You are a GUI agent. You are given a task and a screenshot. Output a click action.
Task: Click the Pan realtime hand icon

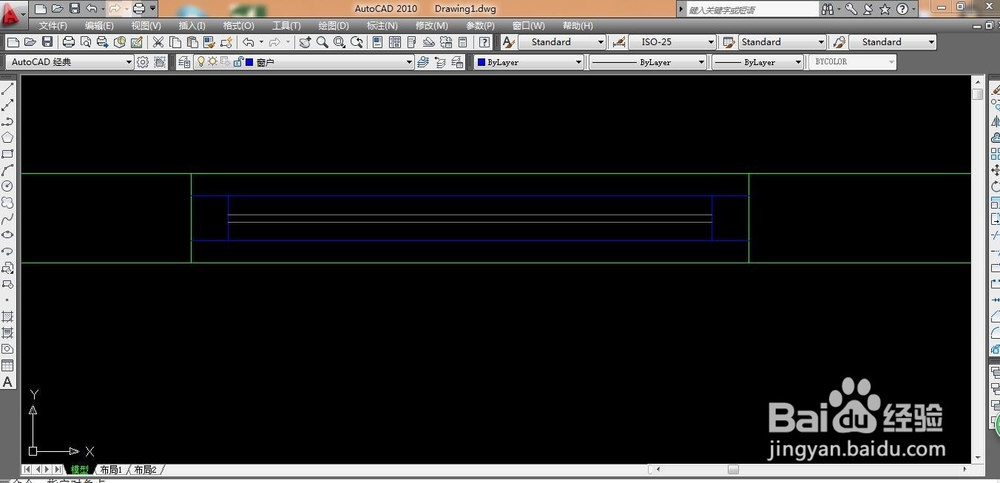[x=305, y=42]
